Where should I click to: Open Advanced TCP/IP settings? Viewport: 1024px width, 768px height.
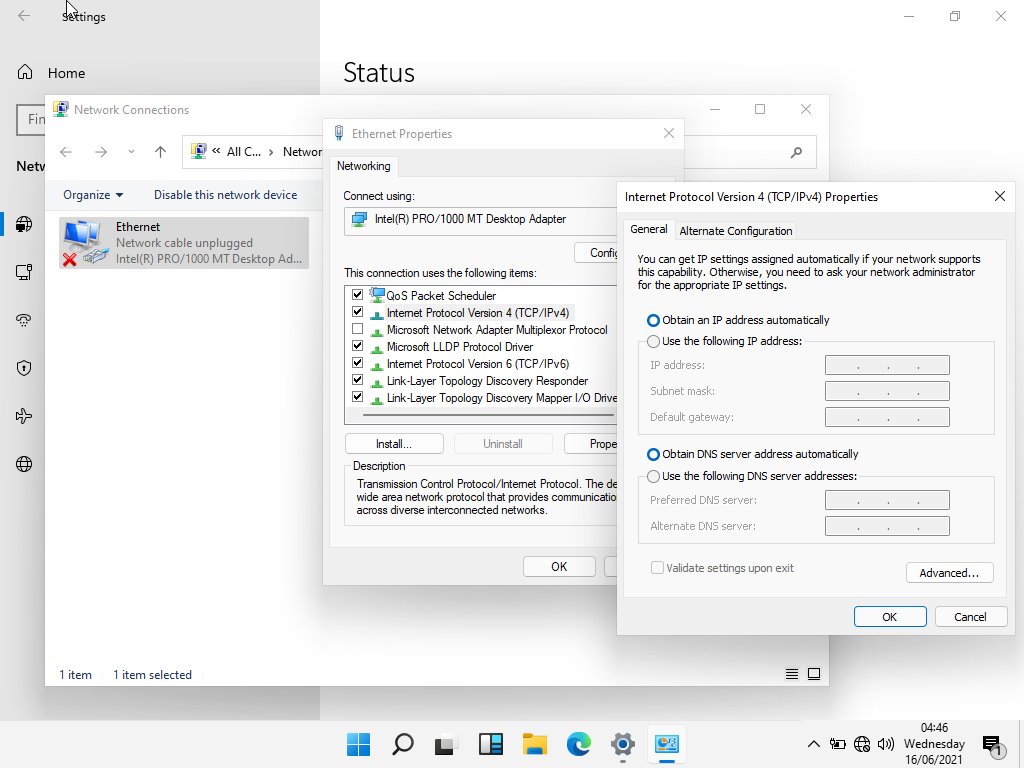(x=950, y=573)
